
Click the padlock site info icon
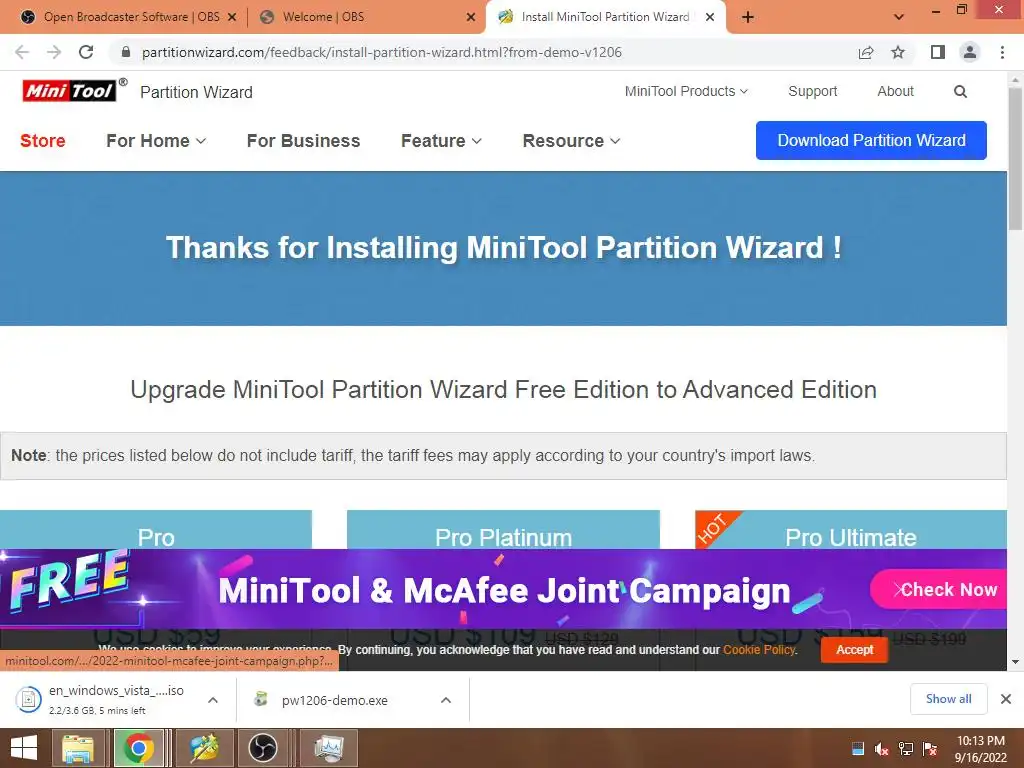pos(126,52)
